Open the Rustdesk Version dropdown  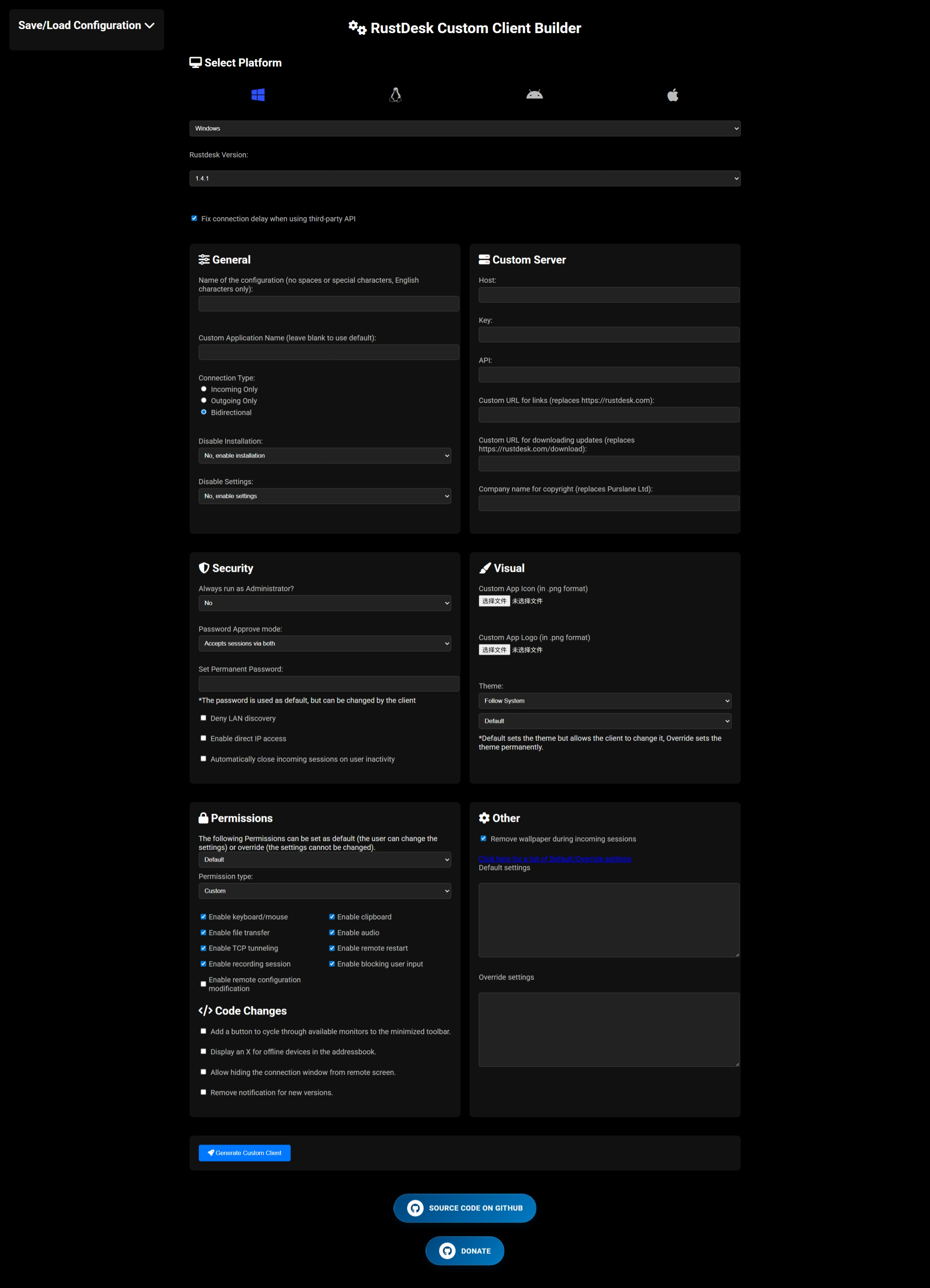pyautogui.click(x=464, y=178)
